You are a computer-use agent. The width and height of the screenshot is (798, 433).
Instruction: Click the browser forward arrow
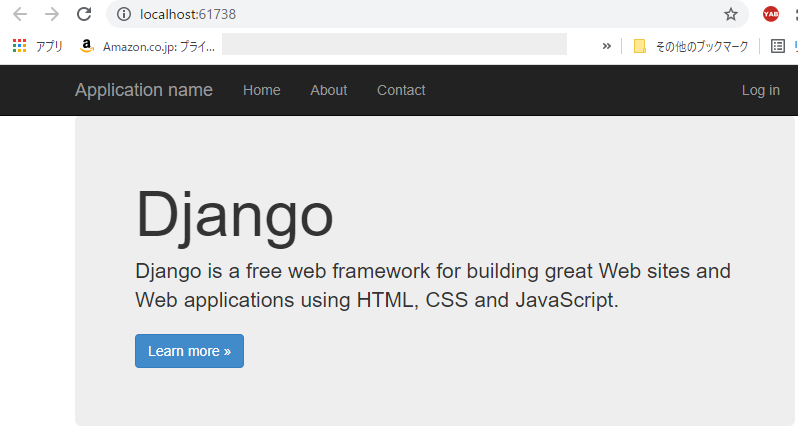(x=52, y=14)
